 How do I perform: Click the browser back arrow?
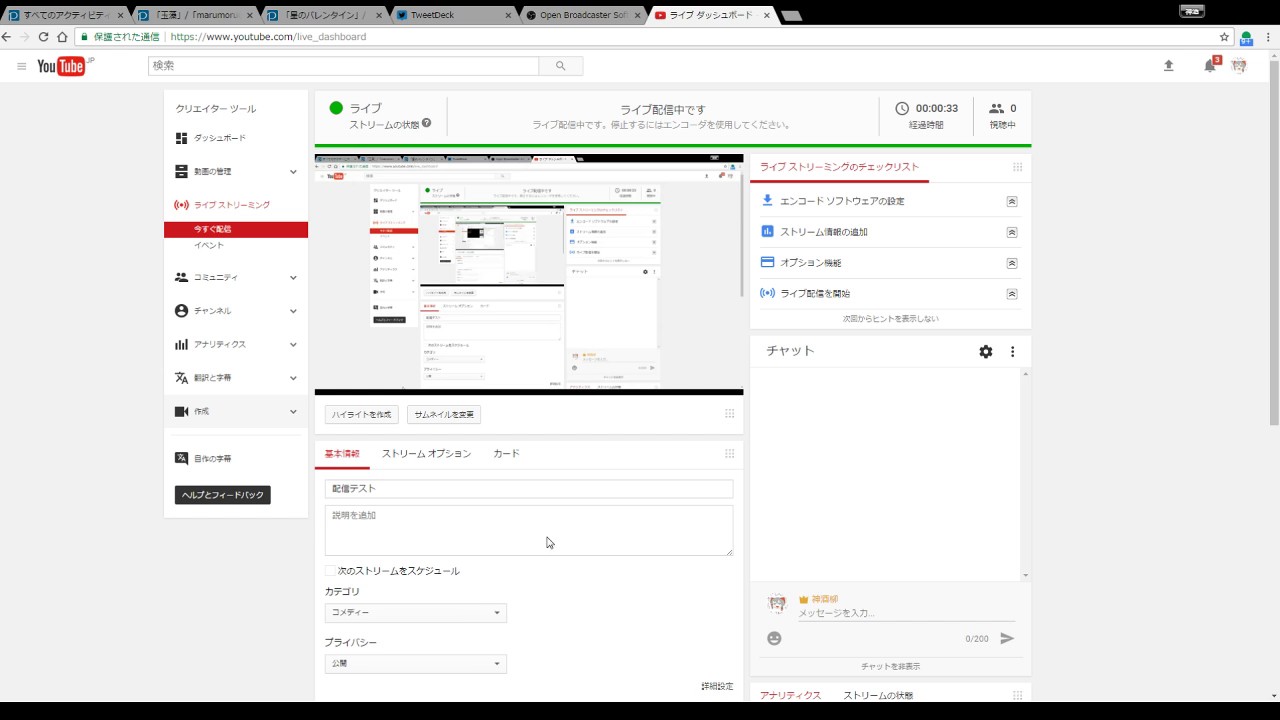click(x=7, y=37)
